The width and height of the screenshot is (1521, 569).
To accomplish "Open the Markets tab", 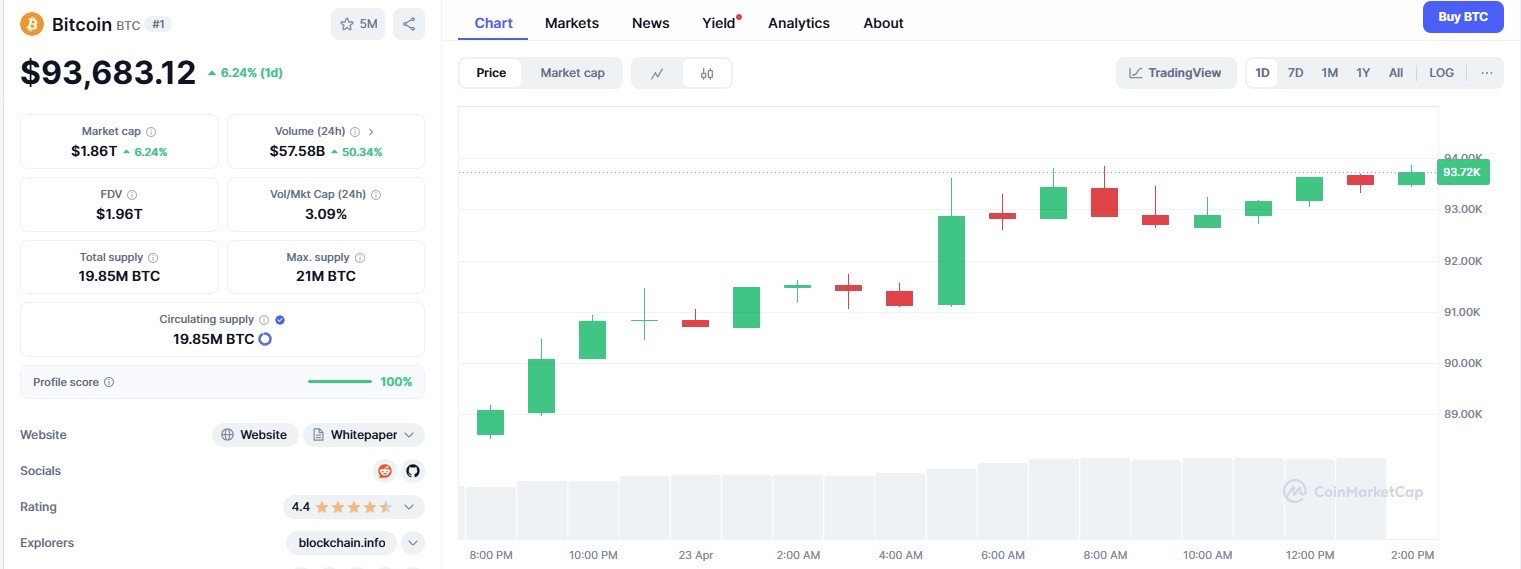I will click(572, 23).
